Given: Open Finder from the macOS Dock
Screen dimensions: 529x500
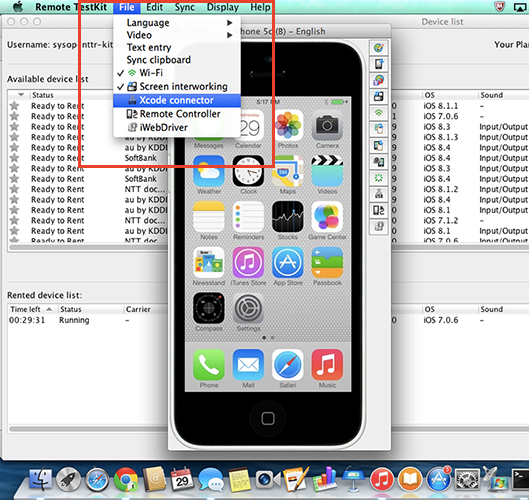Looking at the screenshot, I should coord(40,479).
